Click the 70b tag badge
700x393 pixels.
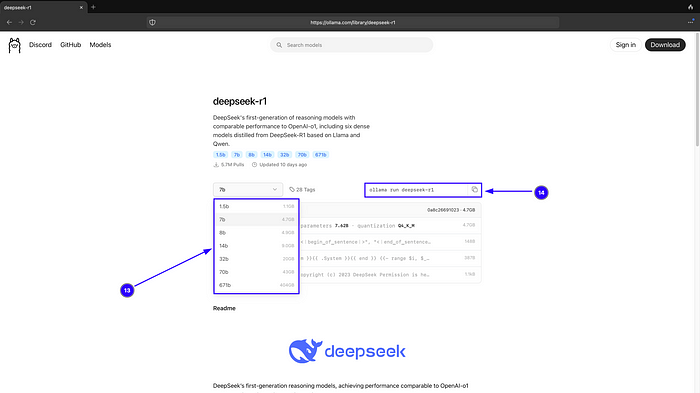302,155
